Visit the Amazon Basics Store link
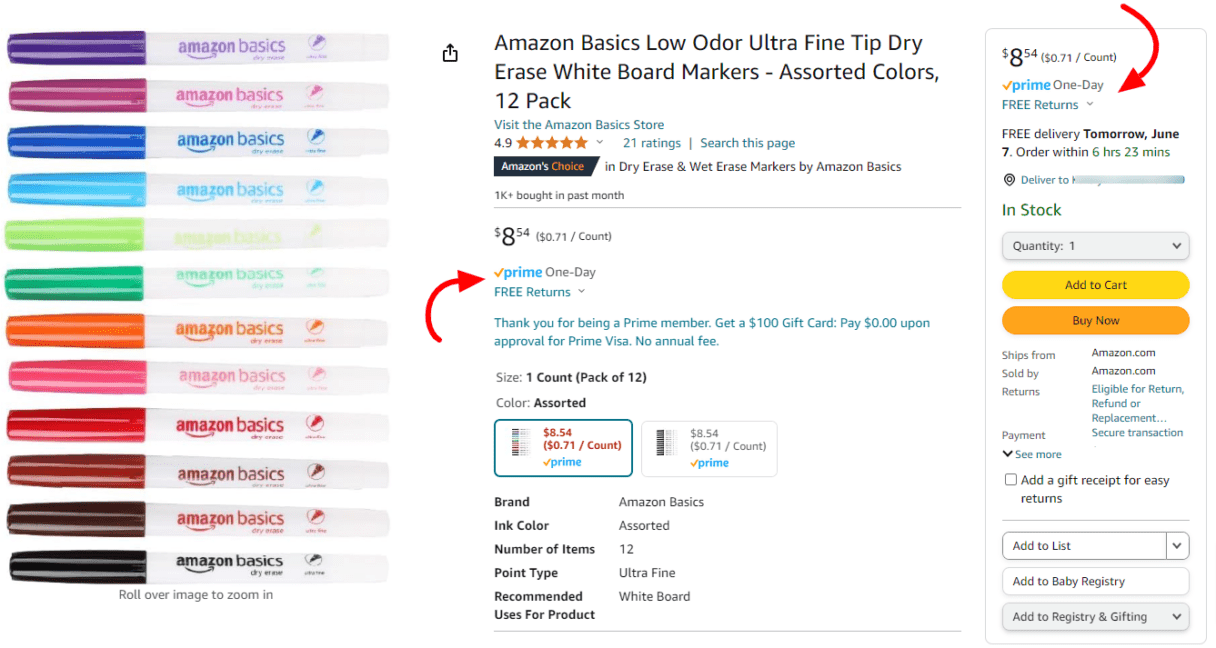1216x648 pixels. point(579,125)
